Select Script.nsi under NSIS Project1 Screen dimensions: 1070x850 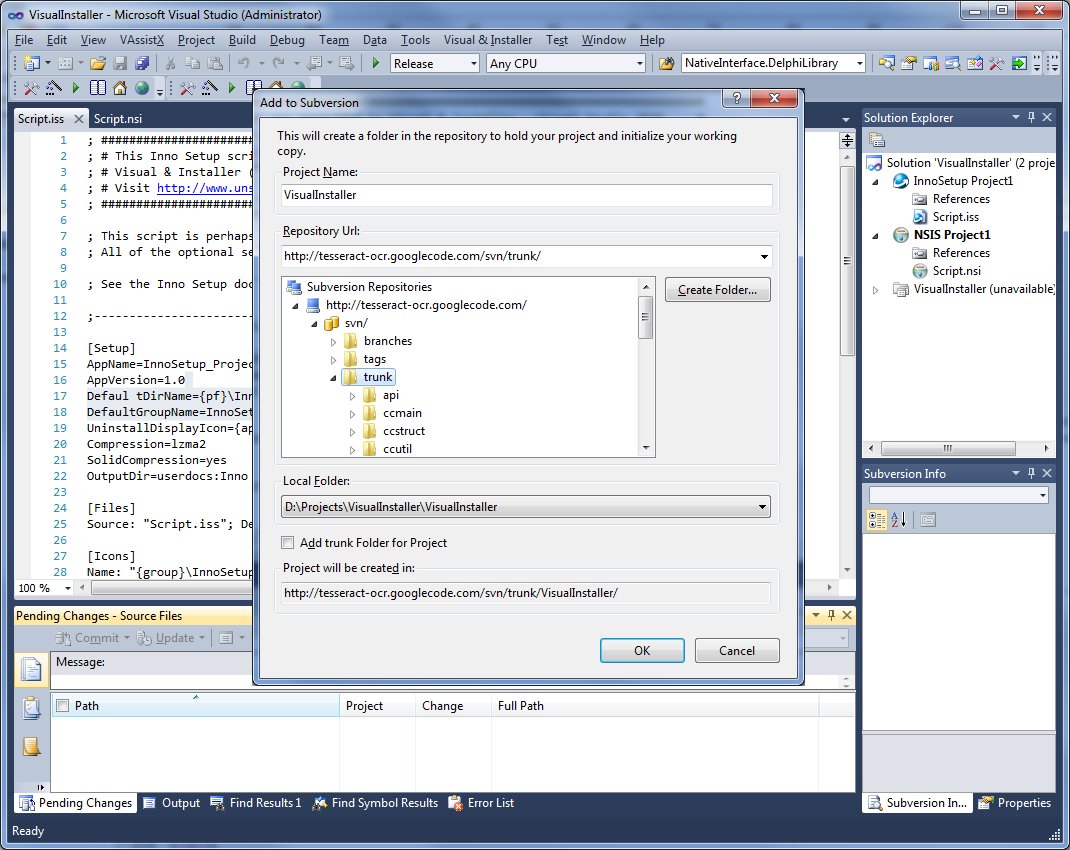pyautogui.click(x=957, y=271)
